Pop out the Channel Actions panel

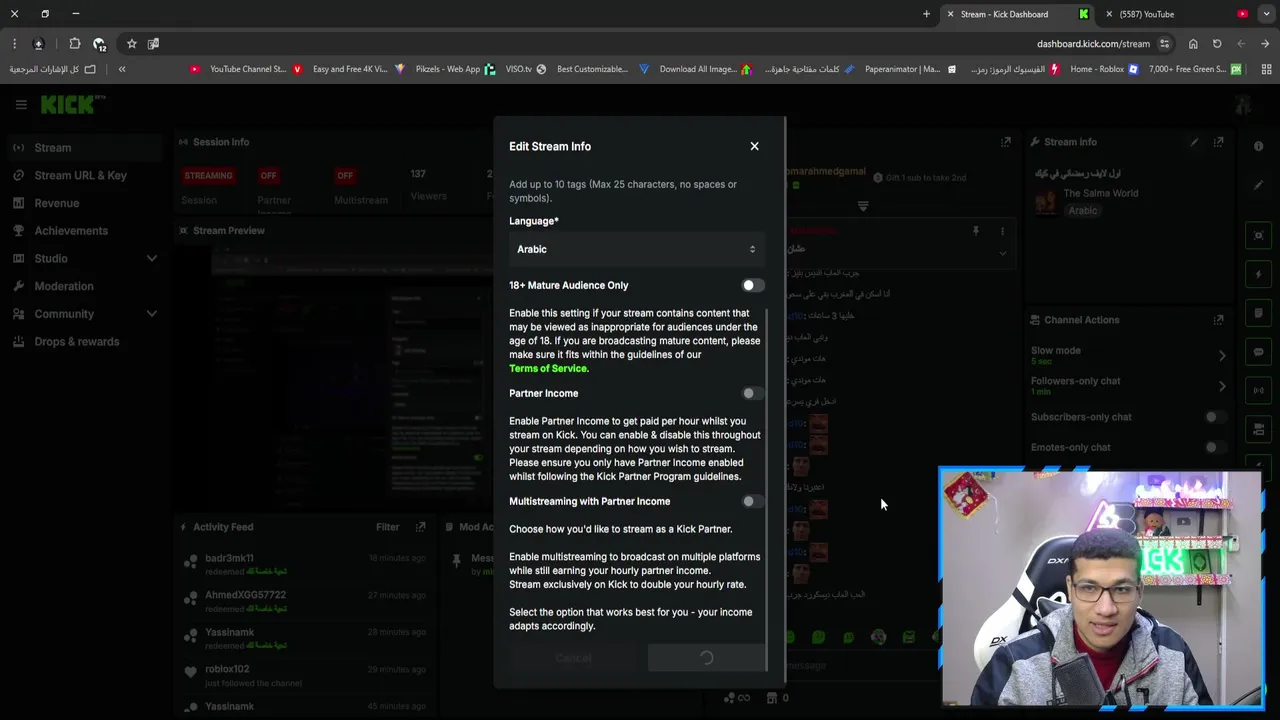(x=1218, y=320)
